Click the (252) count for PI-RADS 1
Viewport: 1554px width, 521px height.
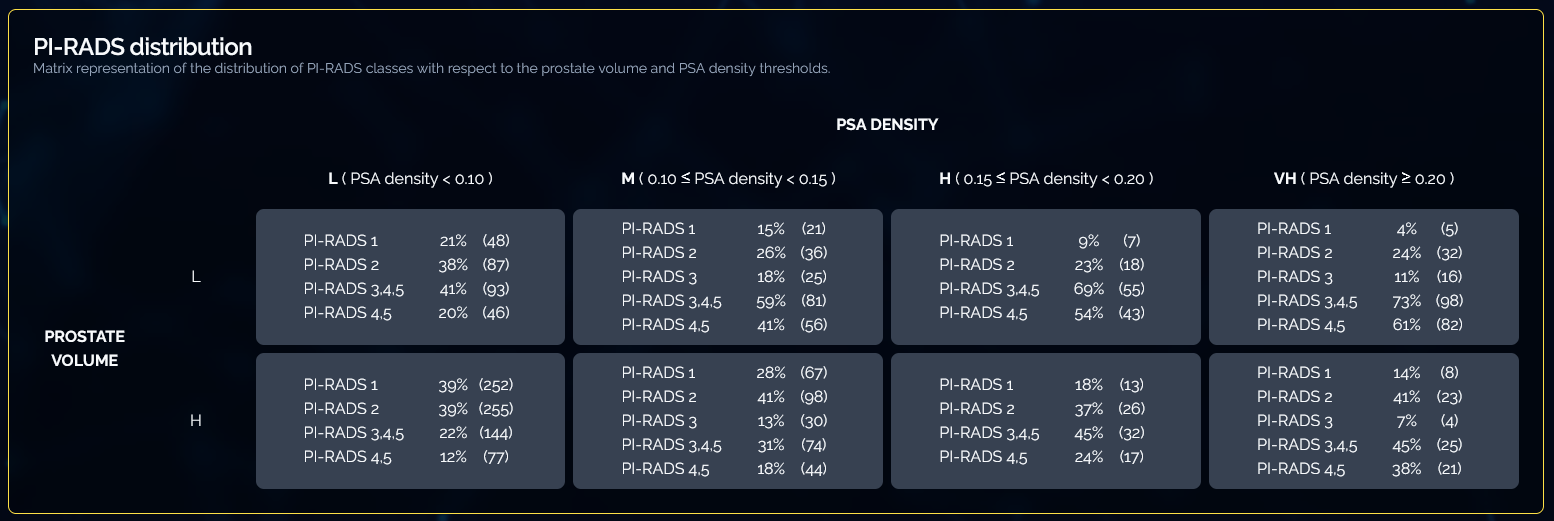point(496,385)
